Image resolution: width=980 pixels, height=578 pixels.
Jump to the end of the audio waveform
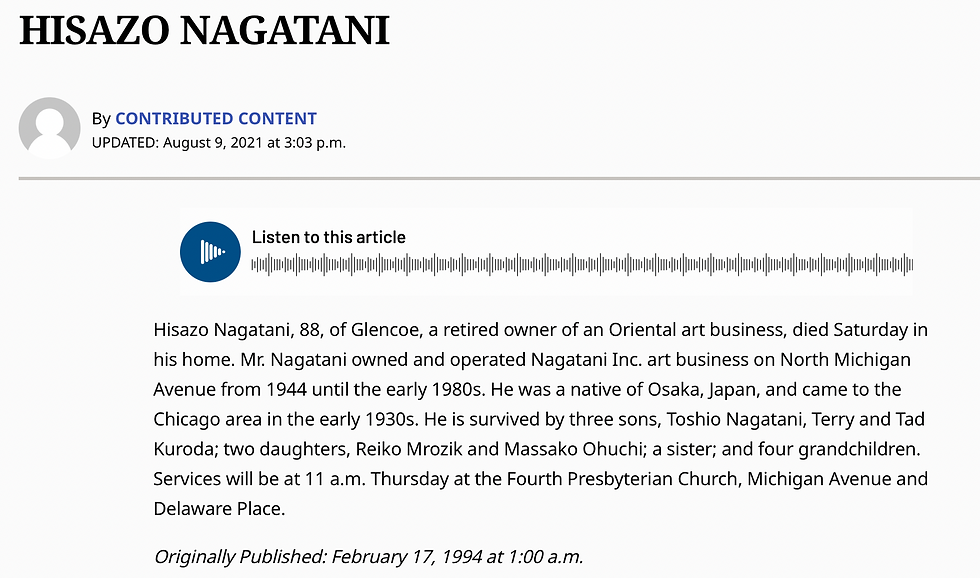911,264
